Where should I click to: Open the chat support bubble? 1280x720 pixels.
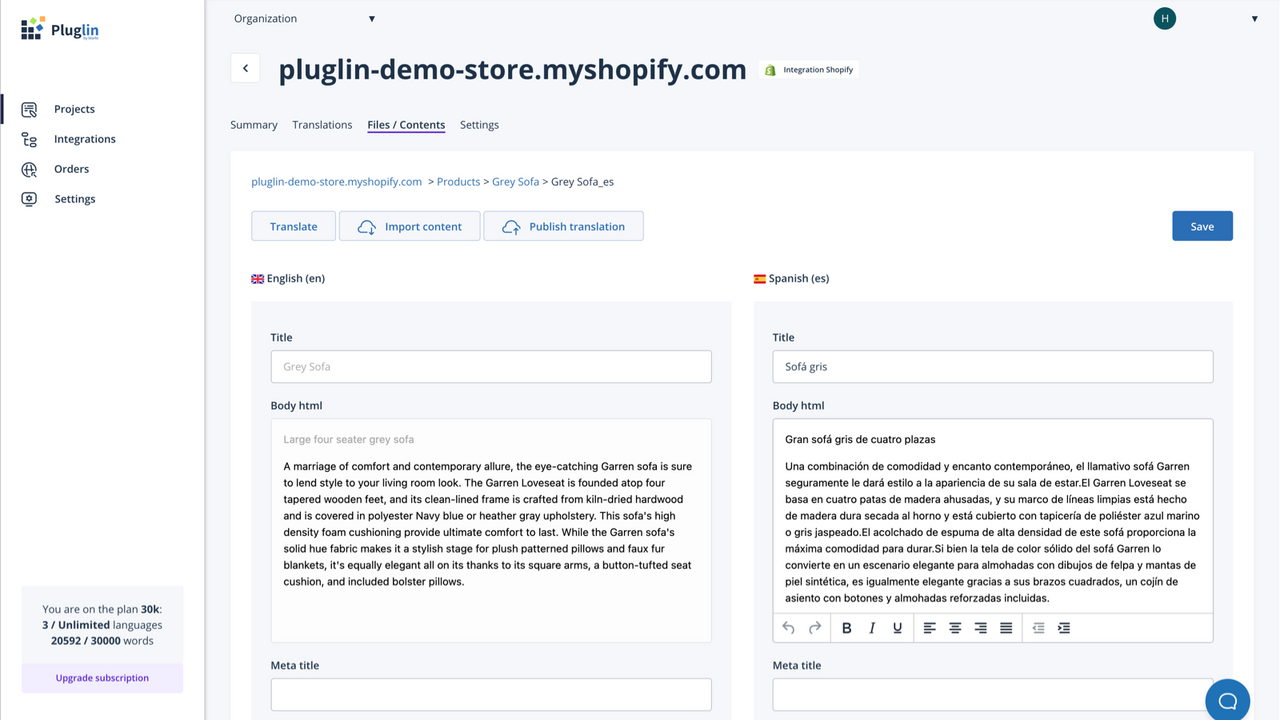[1228, 699]
